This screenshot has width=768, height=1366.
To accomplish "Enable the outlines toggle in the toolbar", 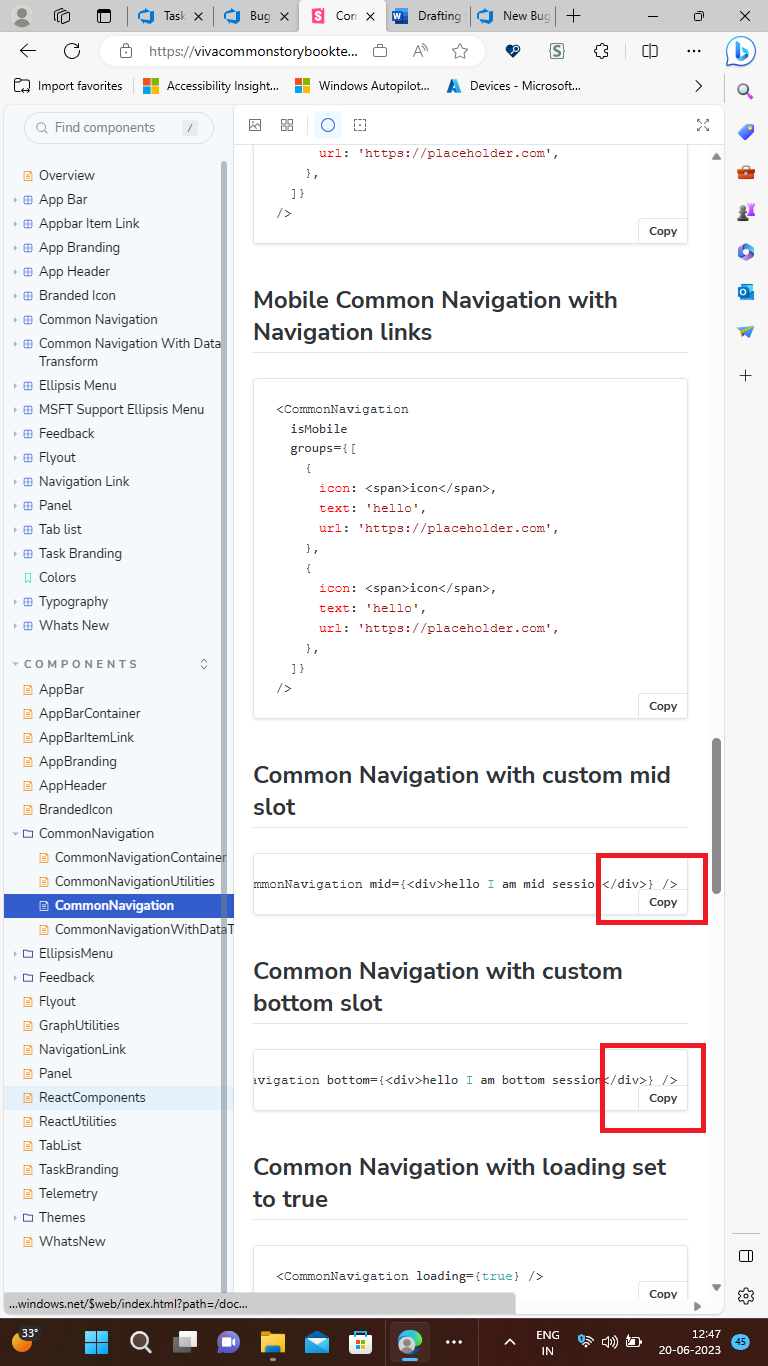I will pyautogui.click(x=328, y=125).
